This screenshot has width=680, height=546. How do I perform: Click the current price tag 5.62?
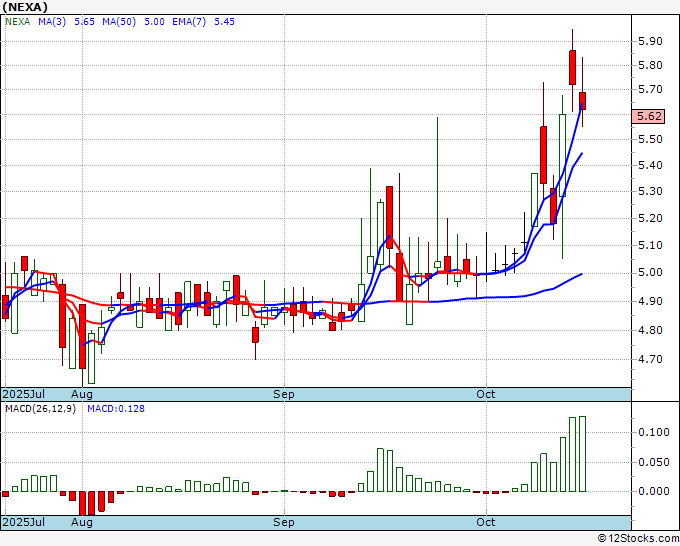(648, 116)
